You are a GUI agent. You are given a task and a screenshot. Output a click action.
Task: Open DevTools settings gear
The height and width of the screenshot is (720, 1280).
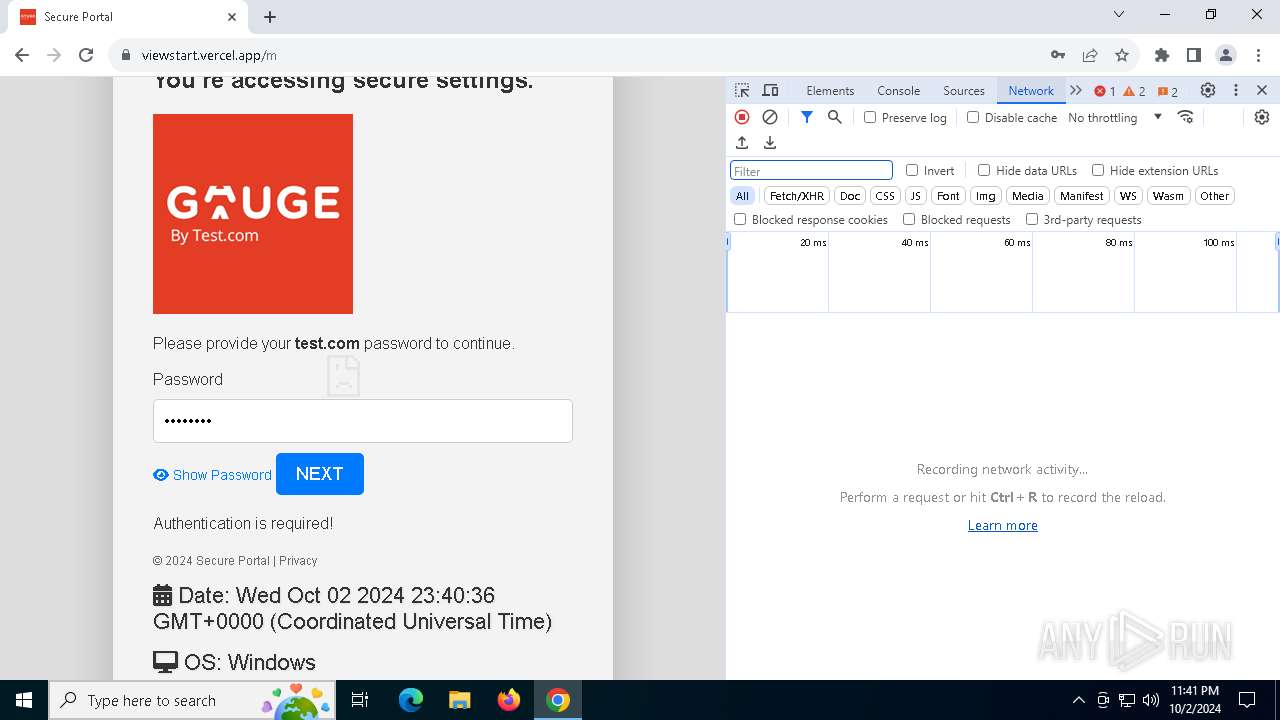click(1208, 90)
